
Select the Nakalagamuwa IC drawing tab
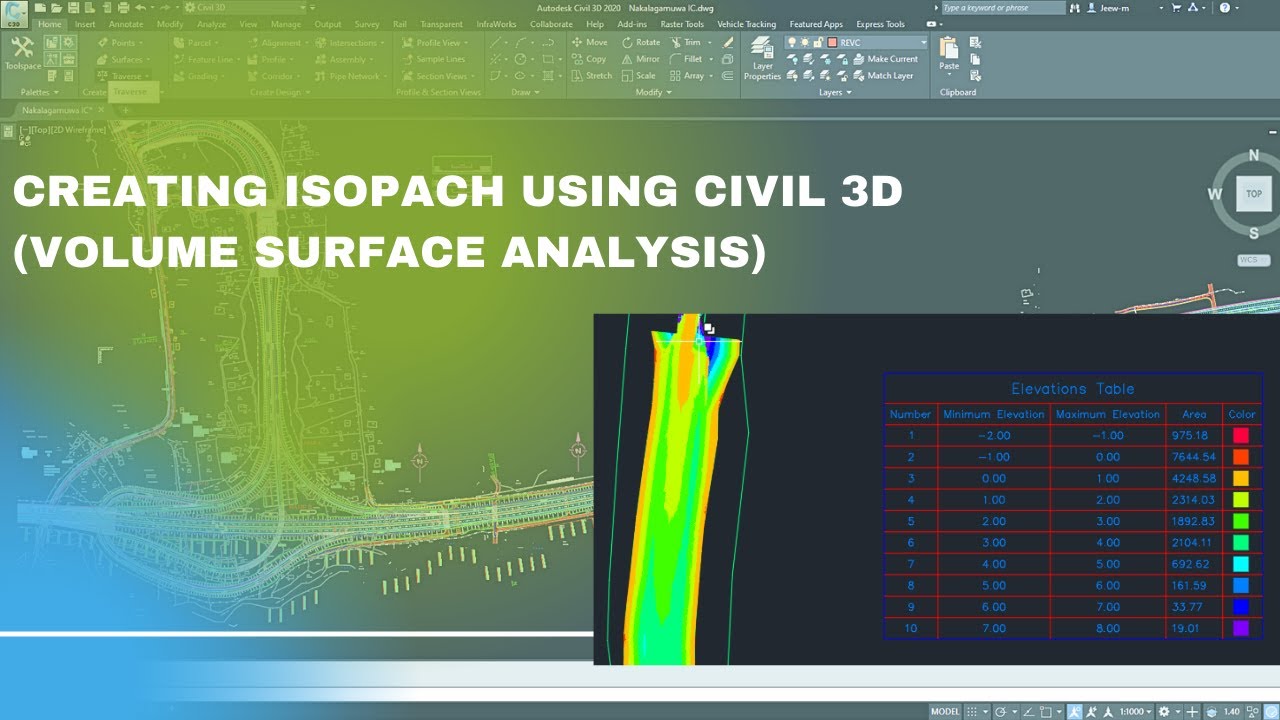coord(58,109)
